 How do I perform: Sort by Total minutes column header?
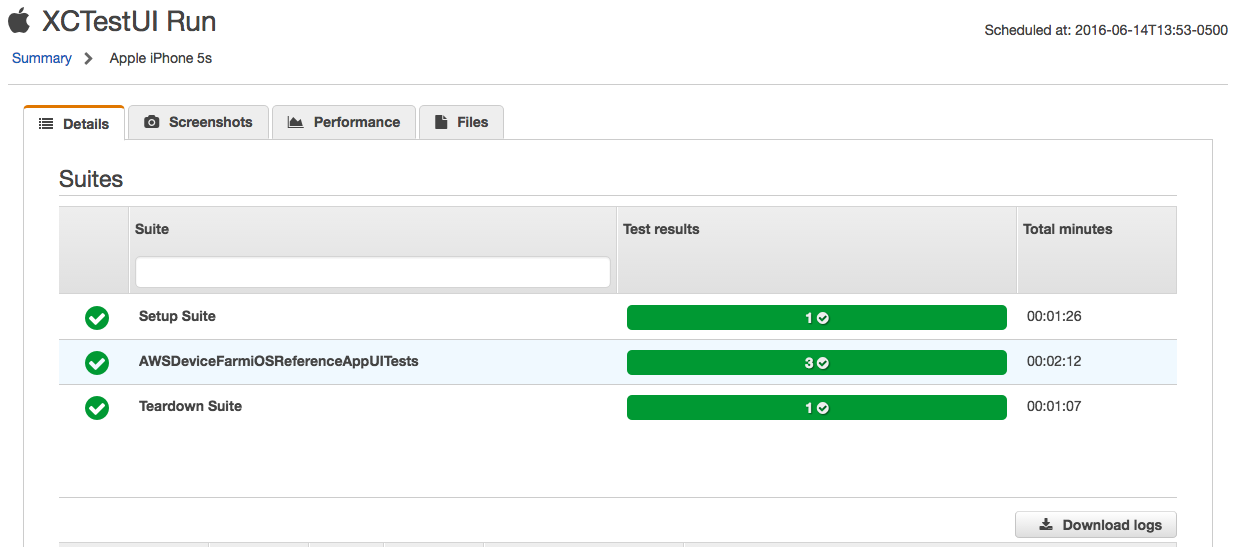click(x=1067, y=229)
